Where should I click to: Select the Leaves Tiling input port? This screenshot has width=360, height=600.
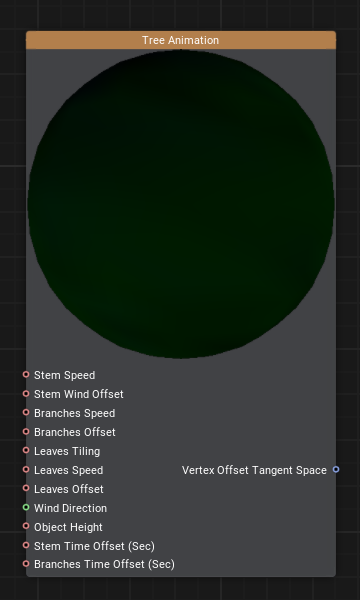(x=26, y=450)
